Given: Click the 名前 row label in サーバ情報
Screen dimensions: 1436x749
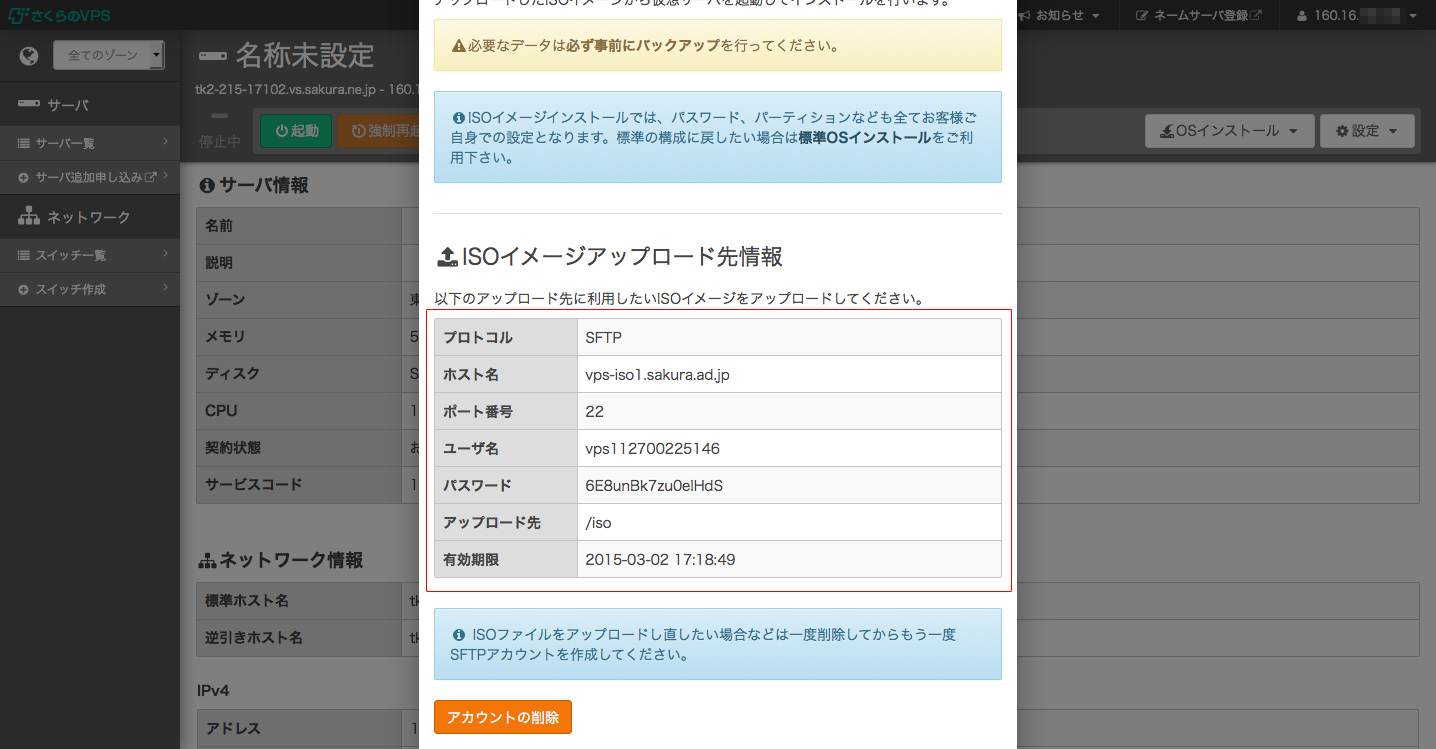Looking at the screenshot, I should 219,226.
